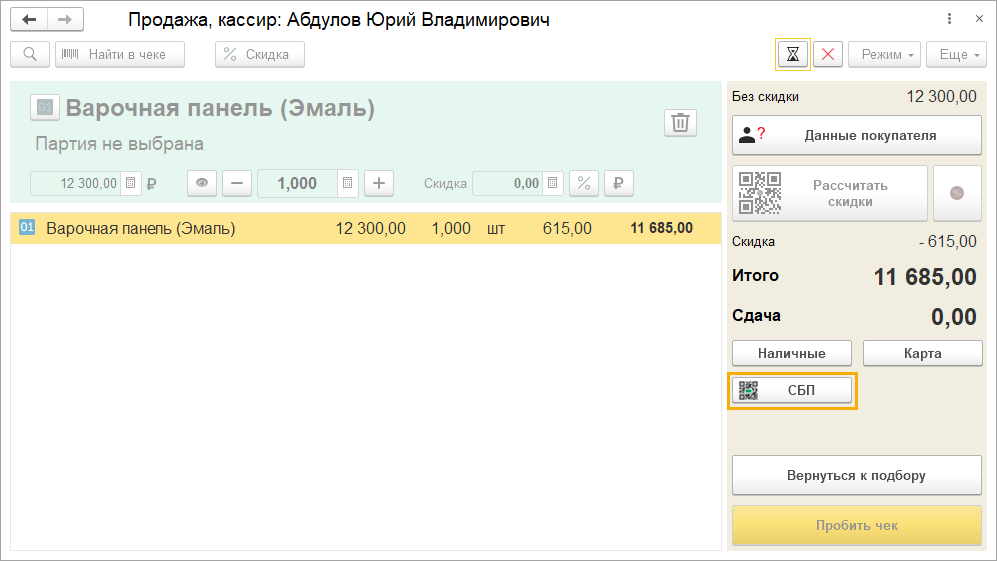Decrease quantity with the minus button
The image size is (997, 561).
click(x=237, y=183)
